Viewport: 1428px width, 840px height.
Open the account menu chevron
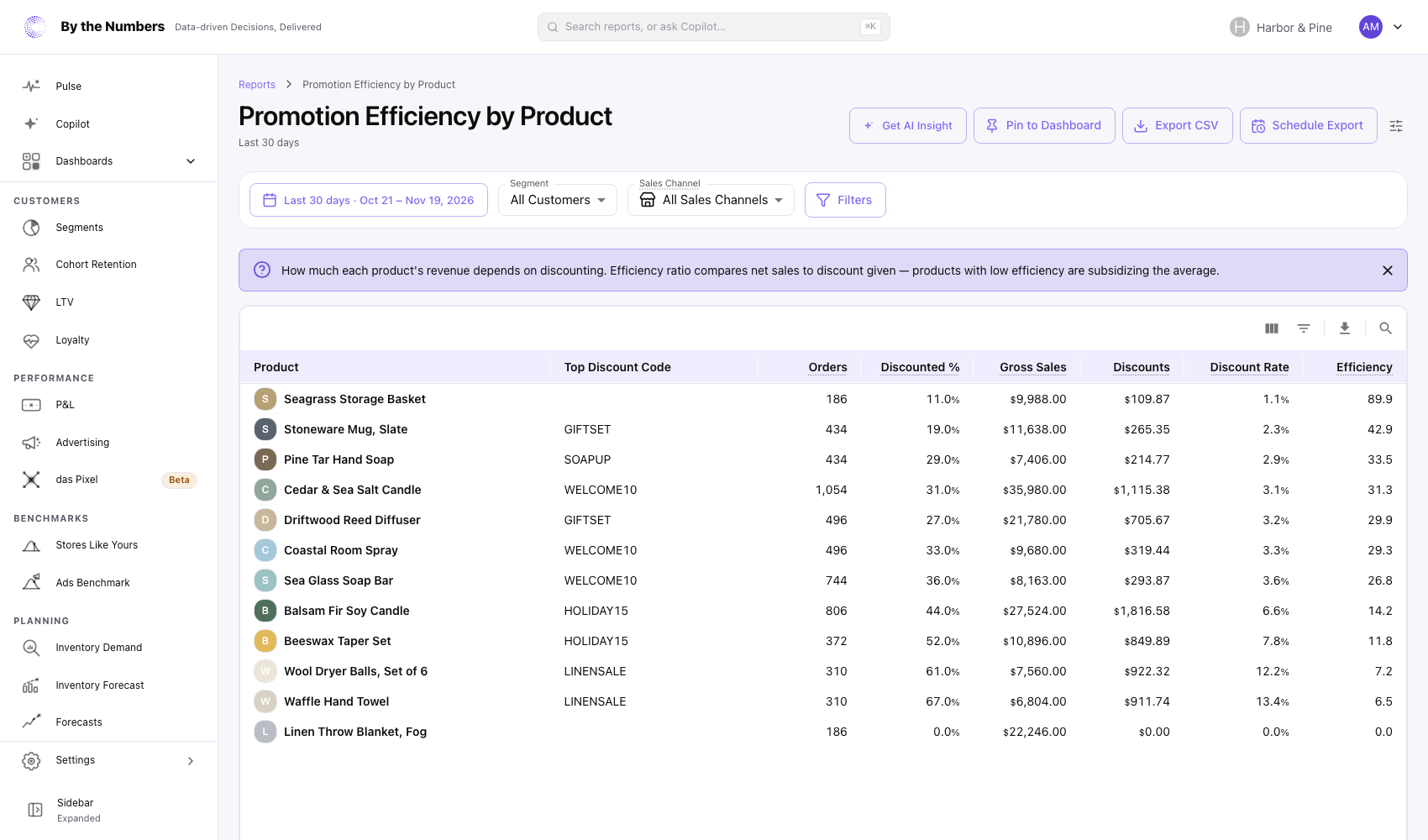click(1398, 27)
